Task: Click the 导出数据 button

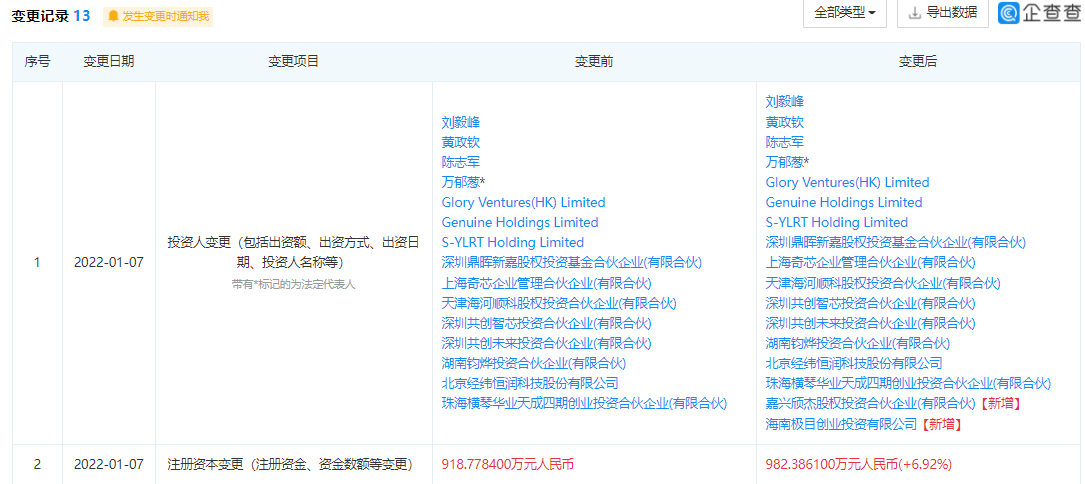Action: tap(942, 12)
